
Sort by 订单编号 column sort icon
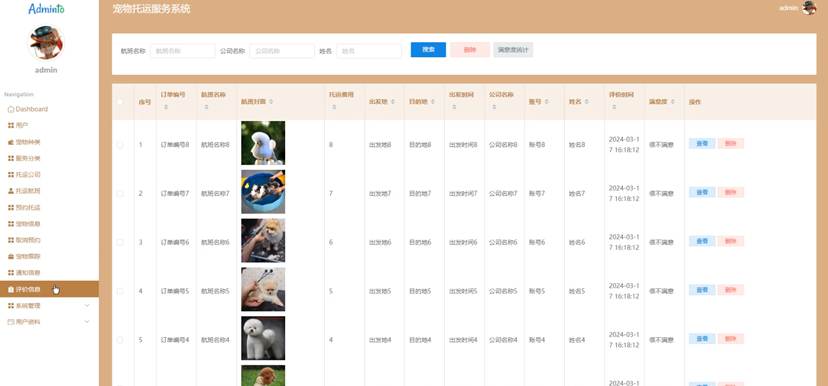pos(166,107)
